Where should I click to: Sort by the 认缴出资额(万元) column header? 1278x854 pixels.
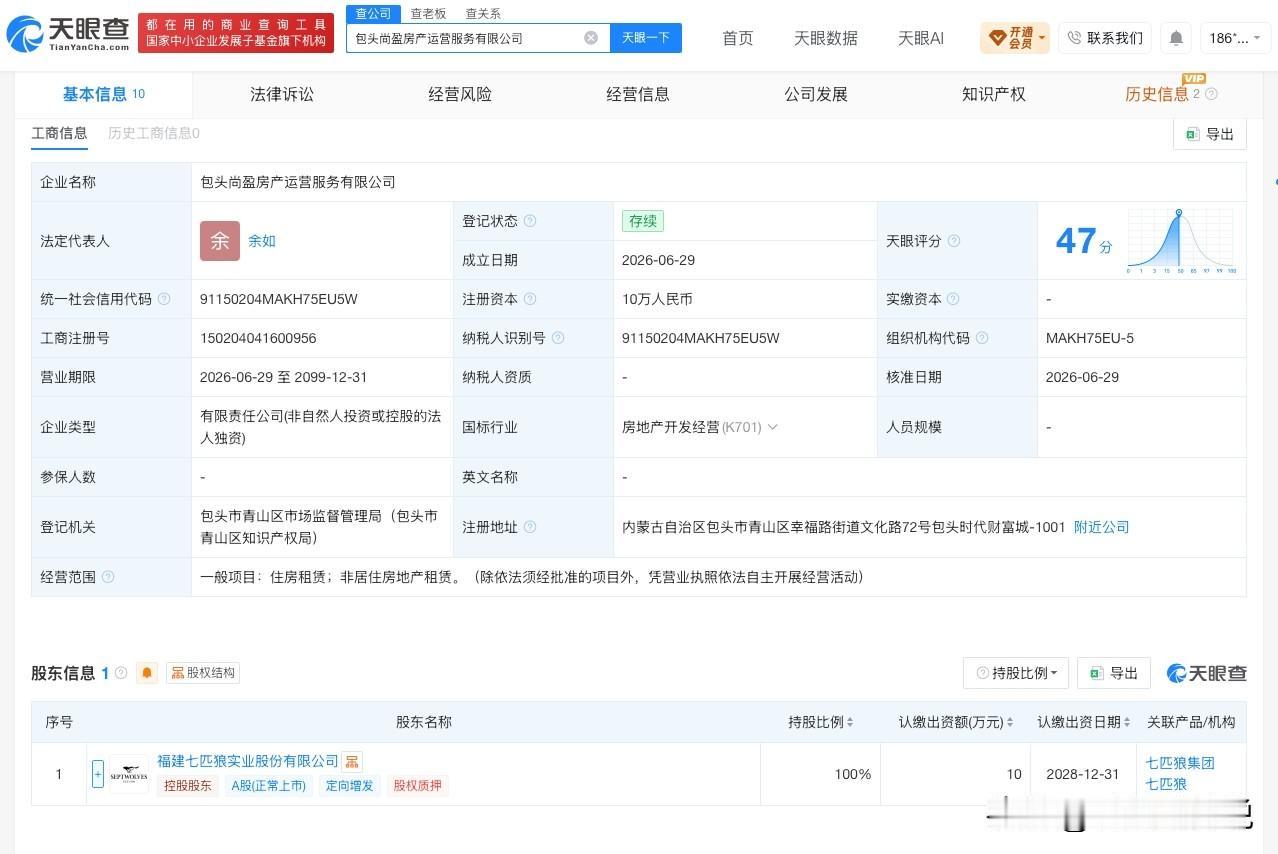(956, 722)
